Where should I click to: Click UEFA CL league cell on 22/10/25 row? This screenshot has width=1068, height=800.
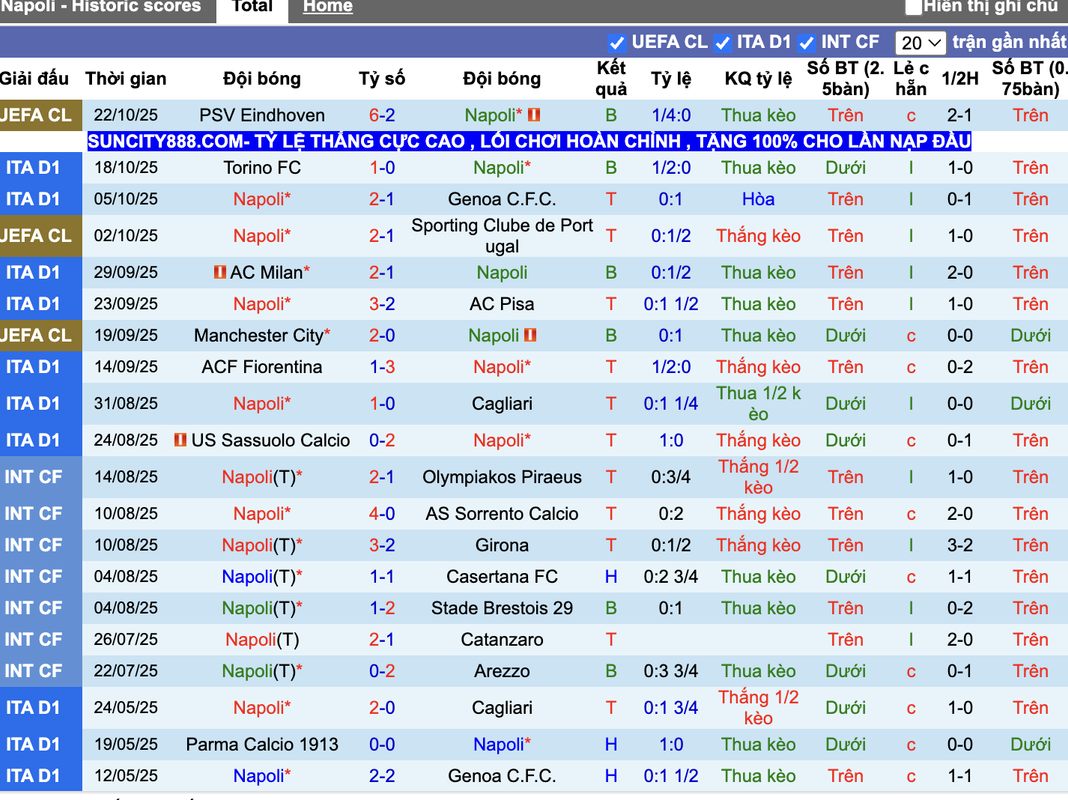point(41,115)
